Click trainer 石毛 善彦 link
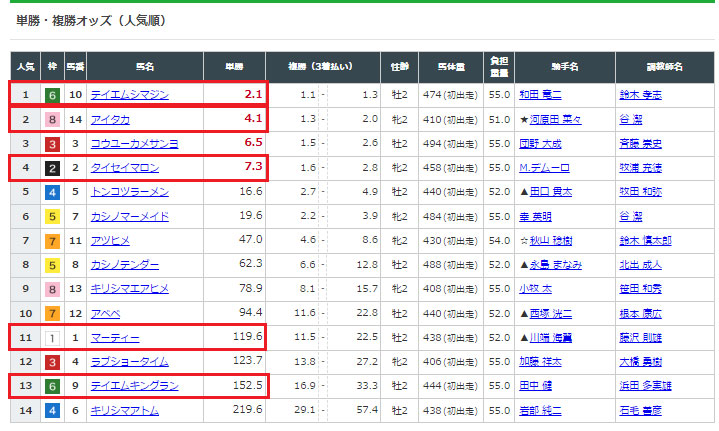719x431 pixels. (x=640, y=410)
